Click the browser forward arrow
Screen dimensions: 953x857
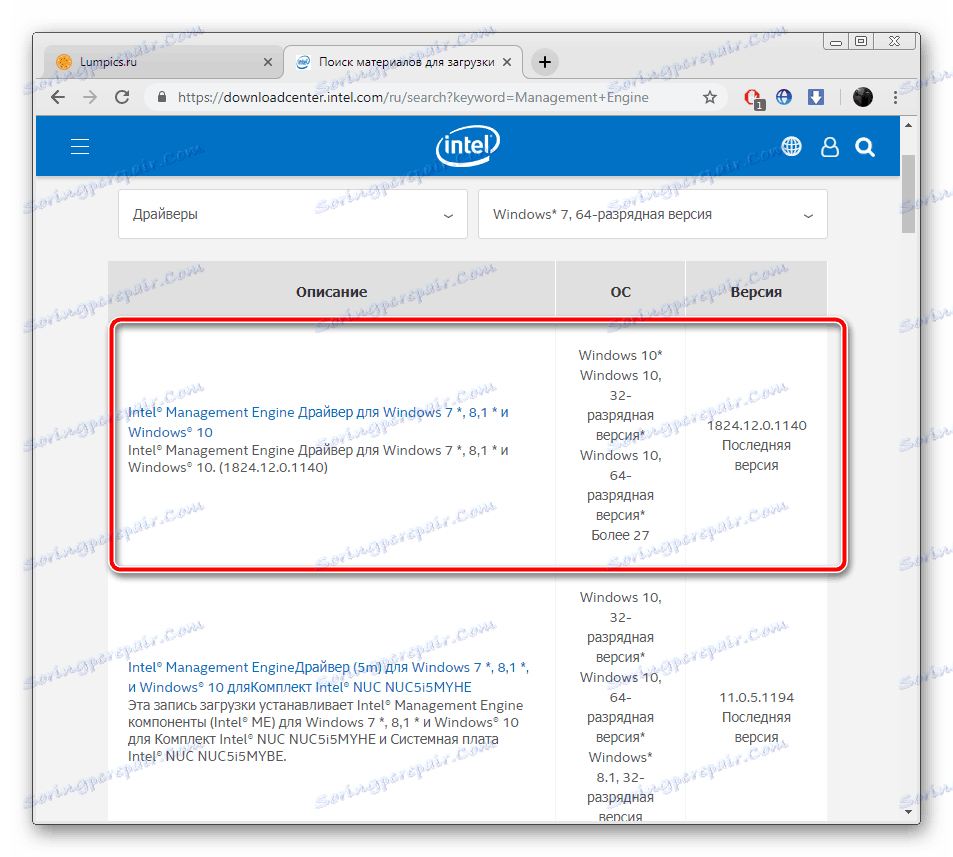tap(90, 97)
